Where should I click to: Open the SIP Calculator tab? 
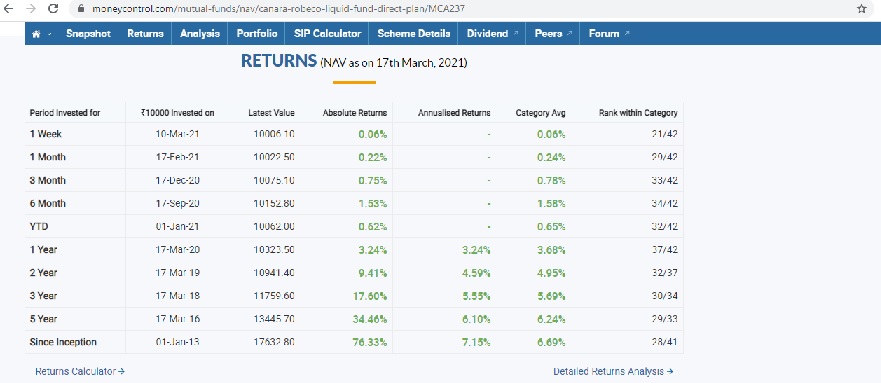(327, 34)
